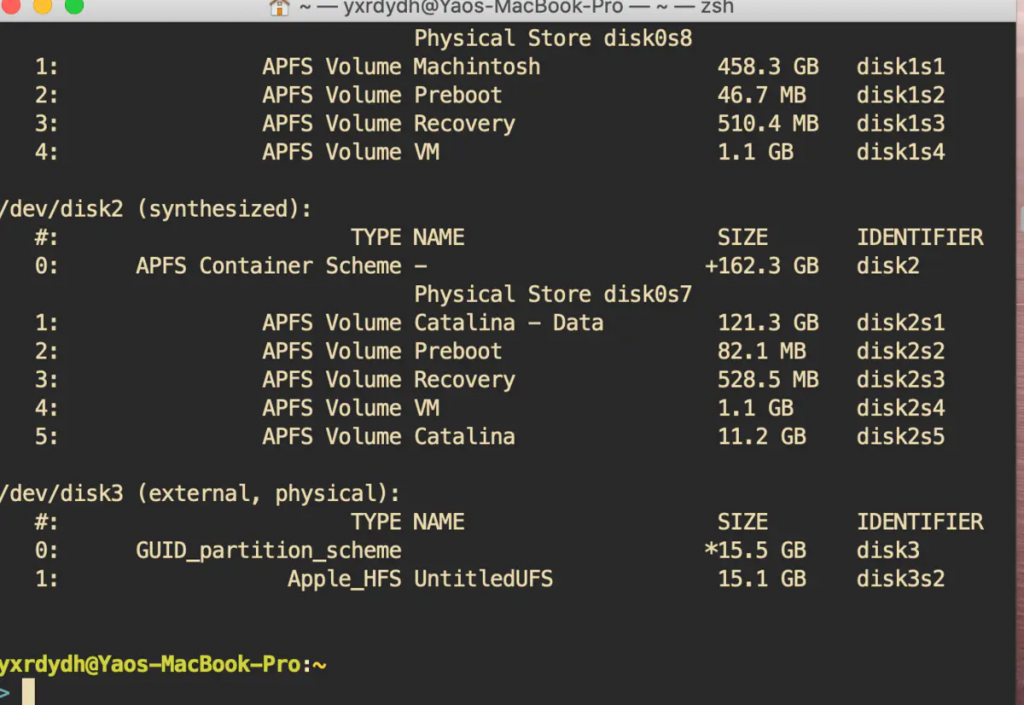Click the 'UntitledUFS' volume name
1024x705 pixels.
coord(483,579)
